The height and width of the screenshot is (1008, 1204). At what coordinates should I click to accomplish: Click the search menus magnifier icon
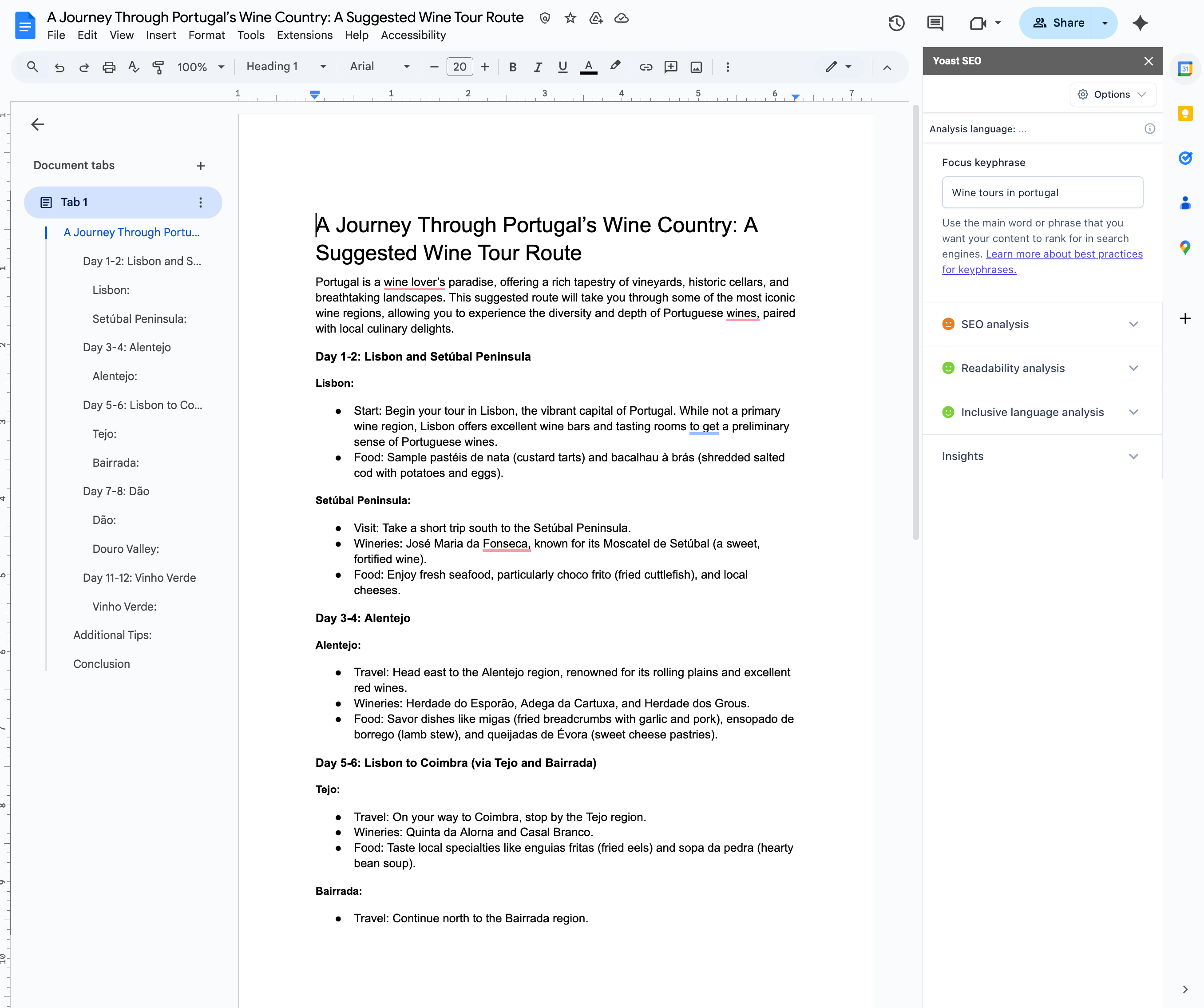33,67
